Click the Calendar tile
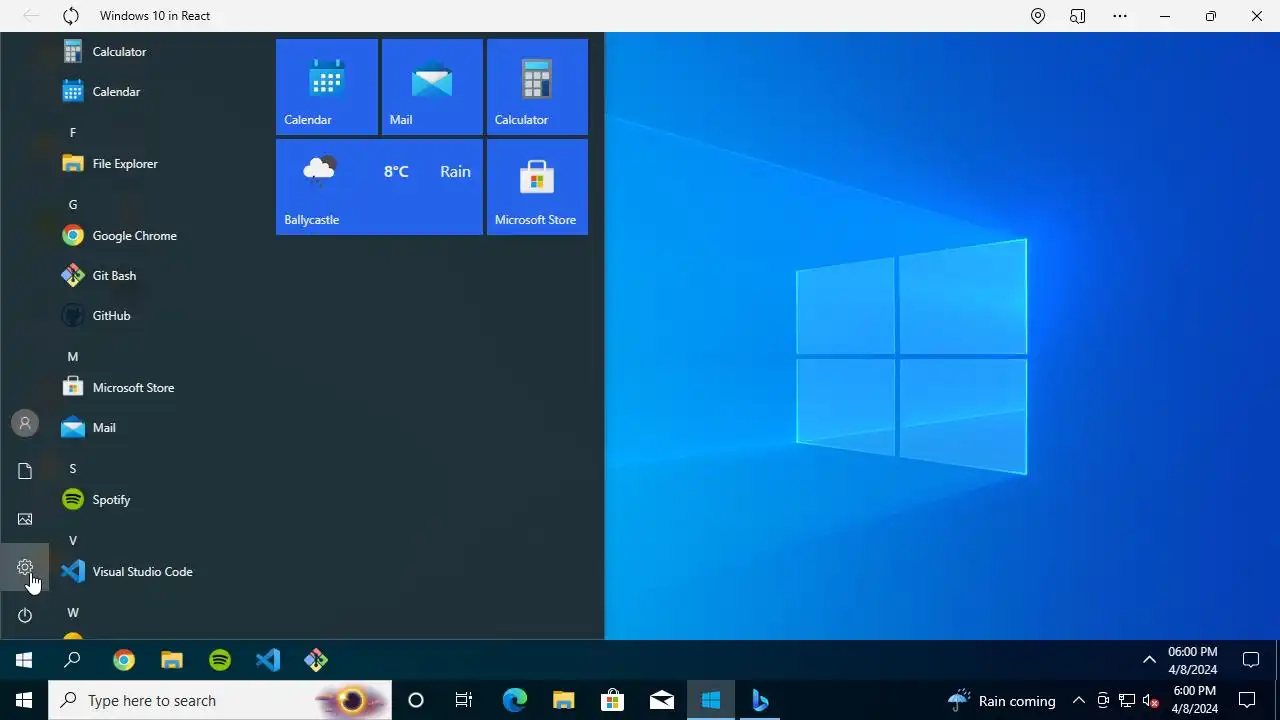The width and height of the screenshot is (1280, 720). coord(327,87)
